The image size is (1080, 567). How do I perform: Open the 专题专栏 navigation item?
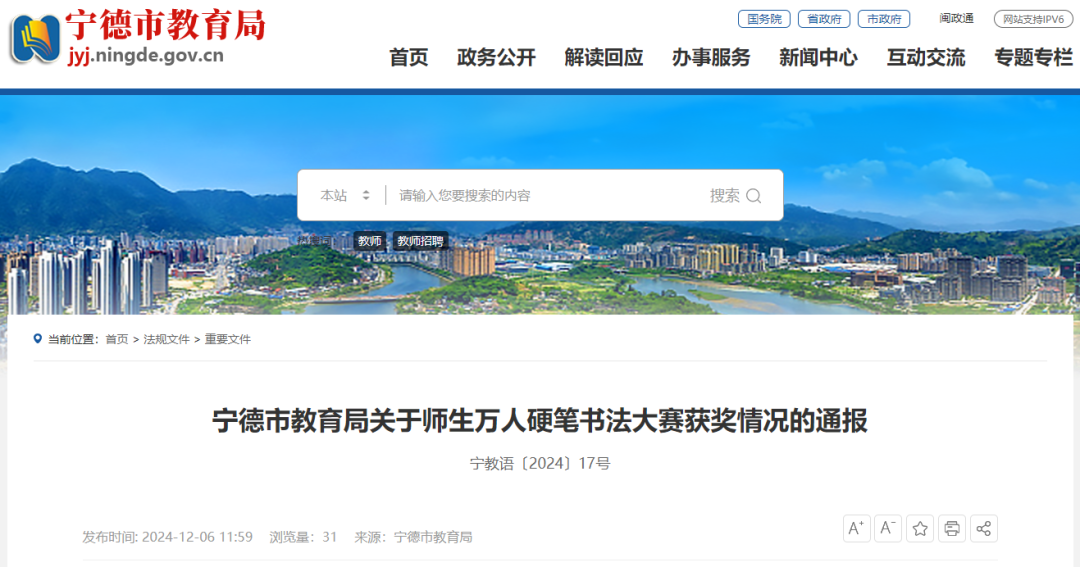1034,57
